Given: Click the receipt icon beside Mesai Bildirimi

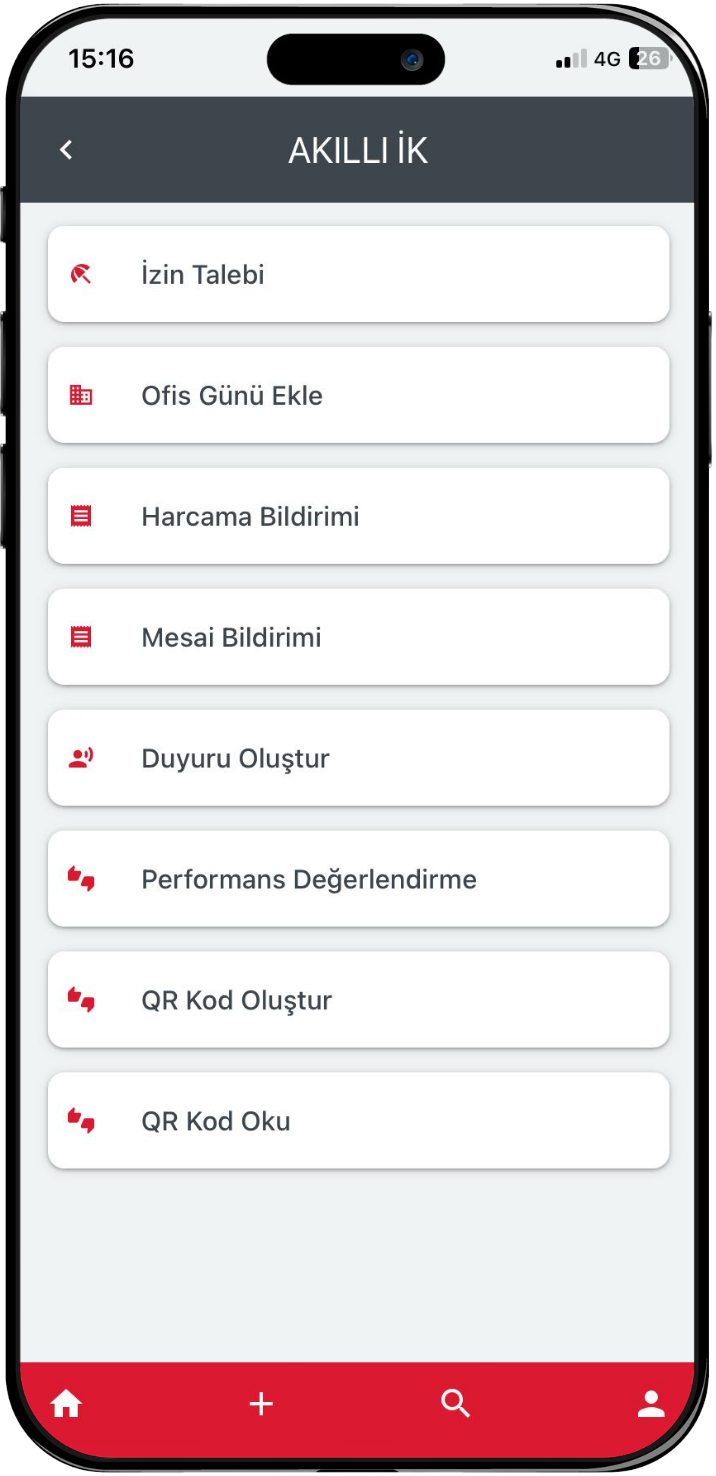Looking at the screenshot, I should click(81, 637).
